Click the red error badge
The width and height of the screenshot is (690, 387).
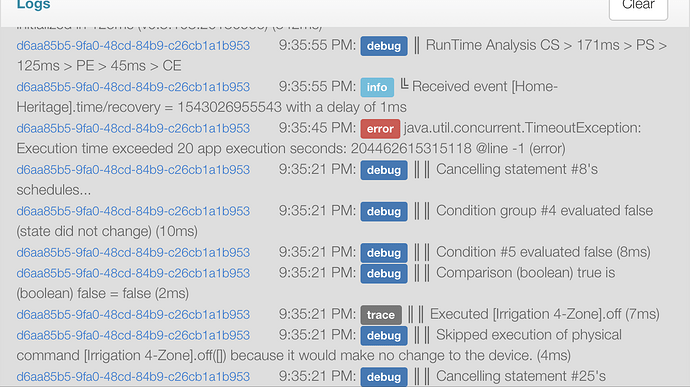[380, 129]
